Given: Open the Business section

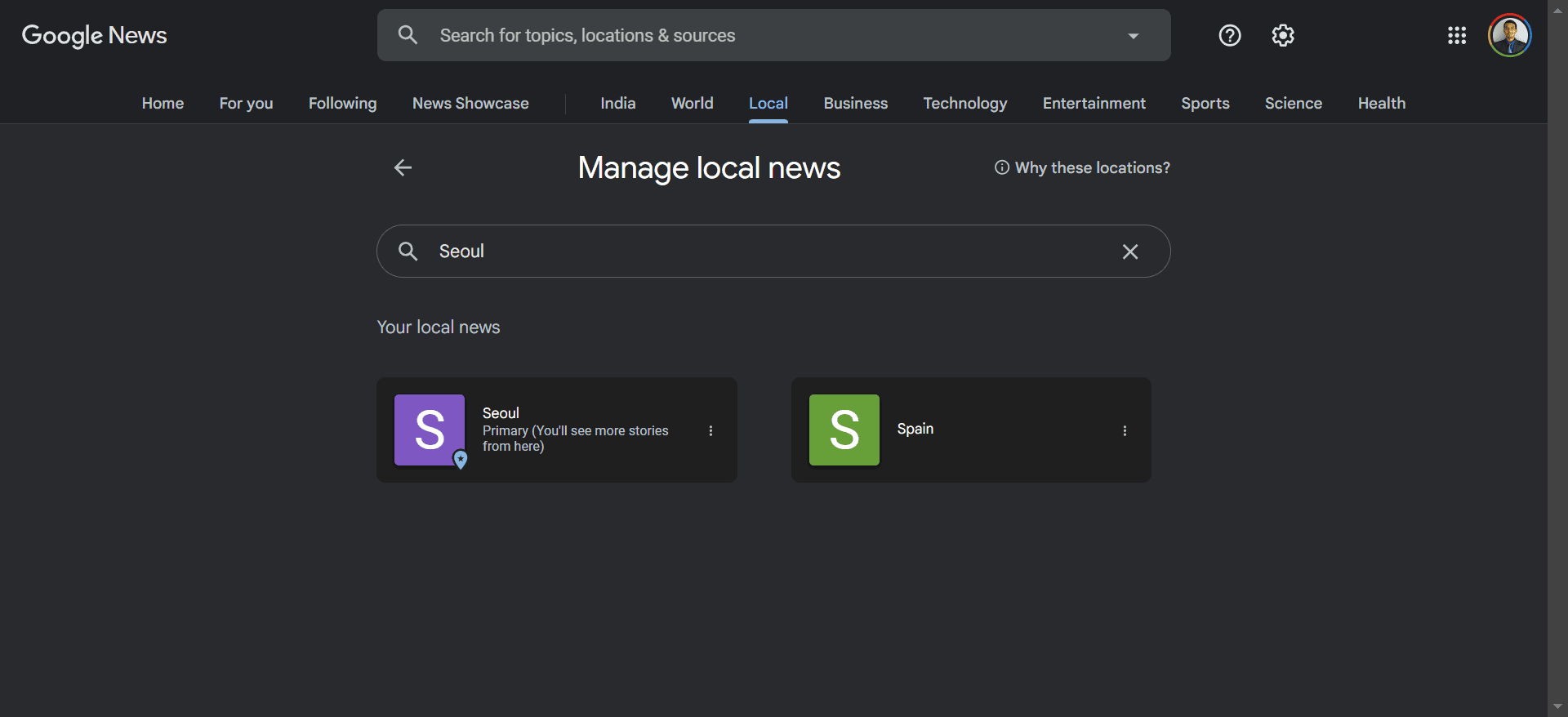Looking at the screenshot, I should (855, 103).
